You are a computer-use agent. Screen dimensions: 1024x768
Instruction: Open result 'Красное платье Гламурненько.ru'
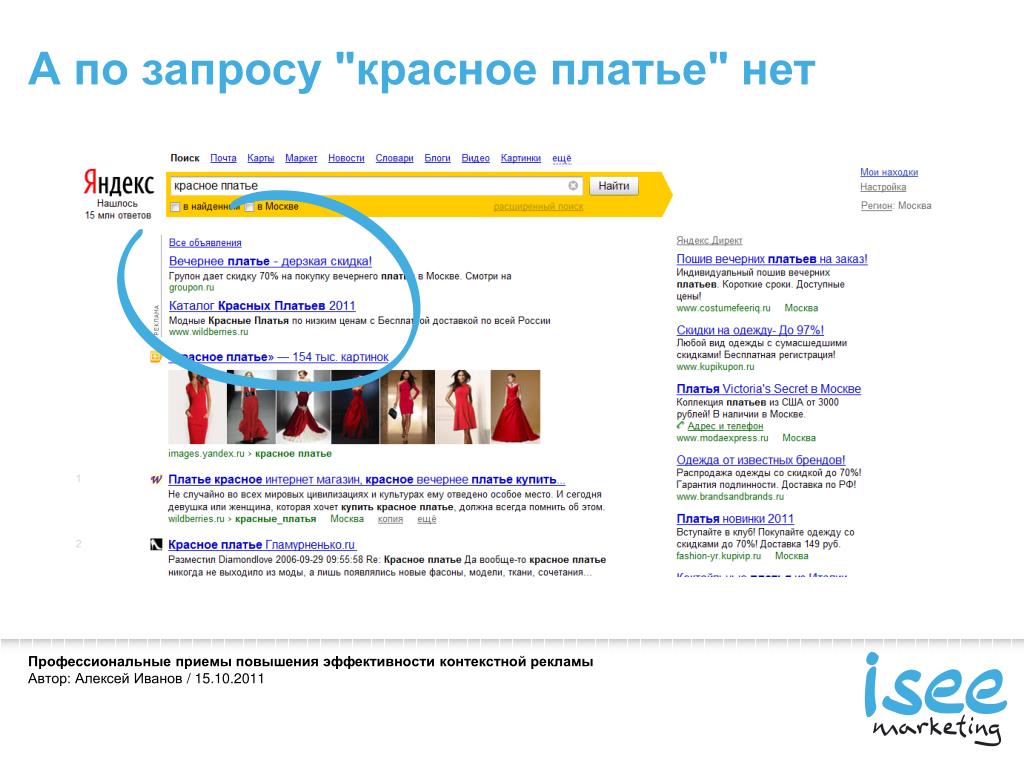coord(261,545)
